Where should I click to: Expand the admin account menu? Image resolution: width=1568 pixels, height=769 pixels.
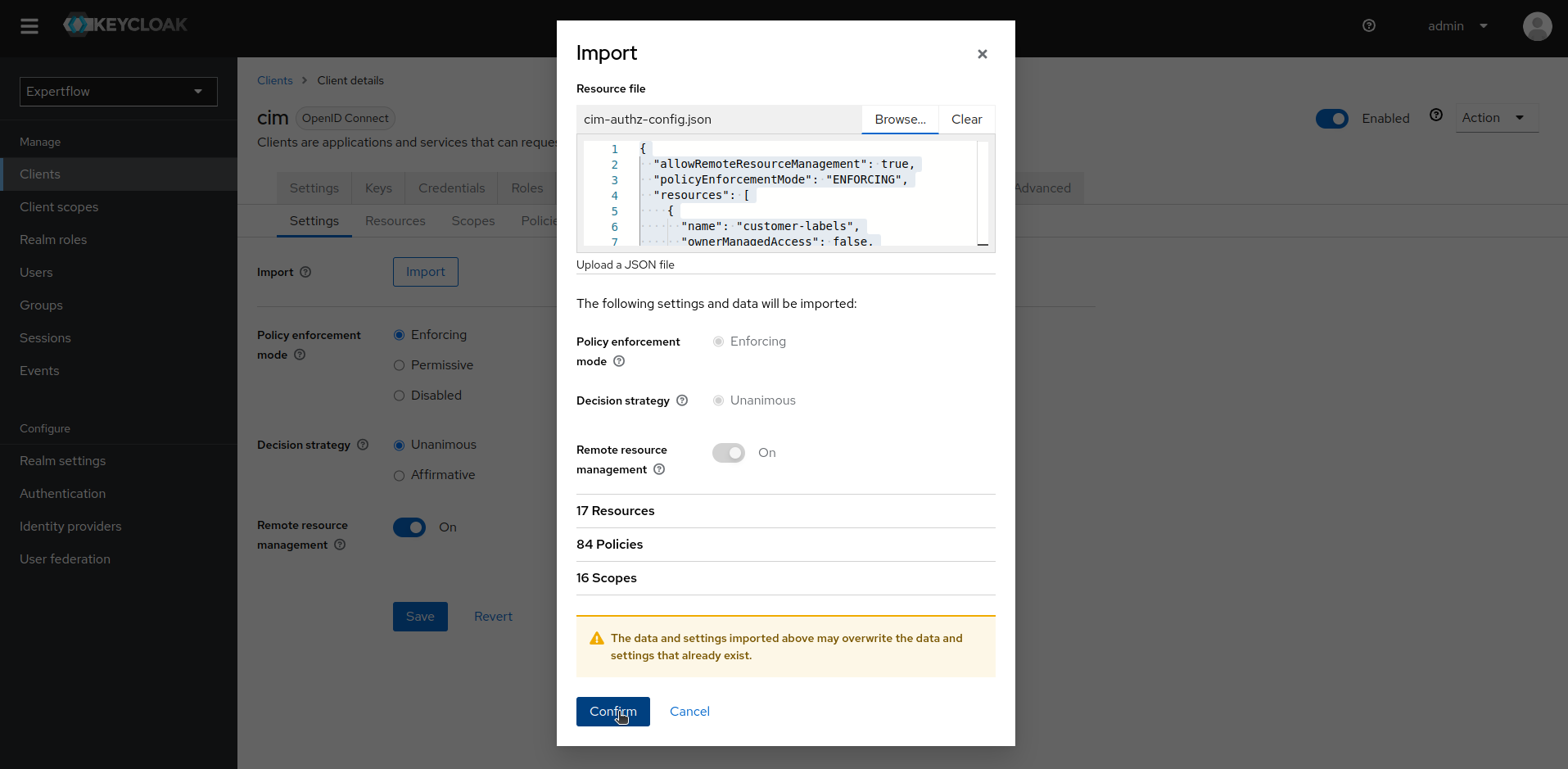coord(1456,25)
